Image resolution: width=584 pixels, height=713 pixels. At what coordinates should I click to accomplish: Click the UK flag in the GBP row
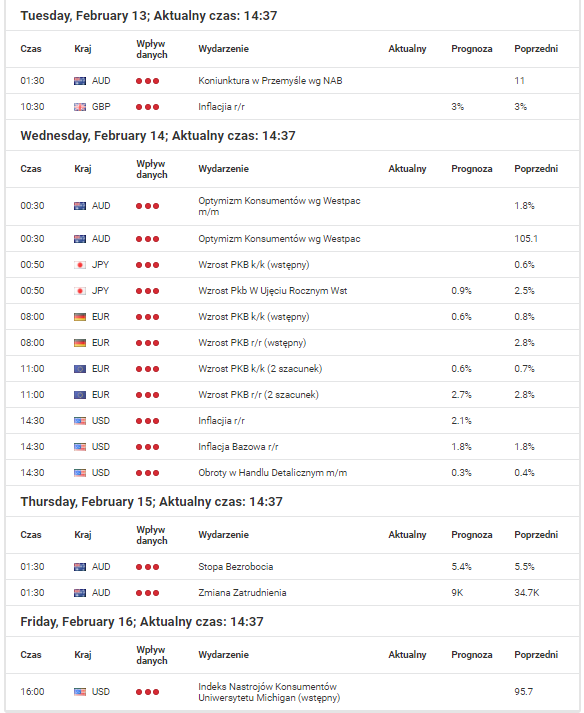(x=80, y=107)
